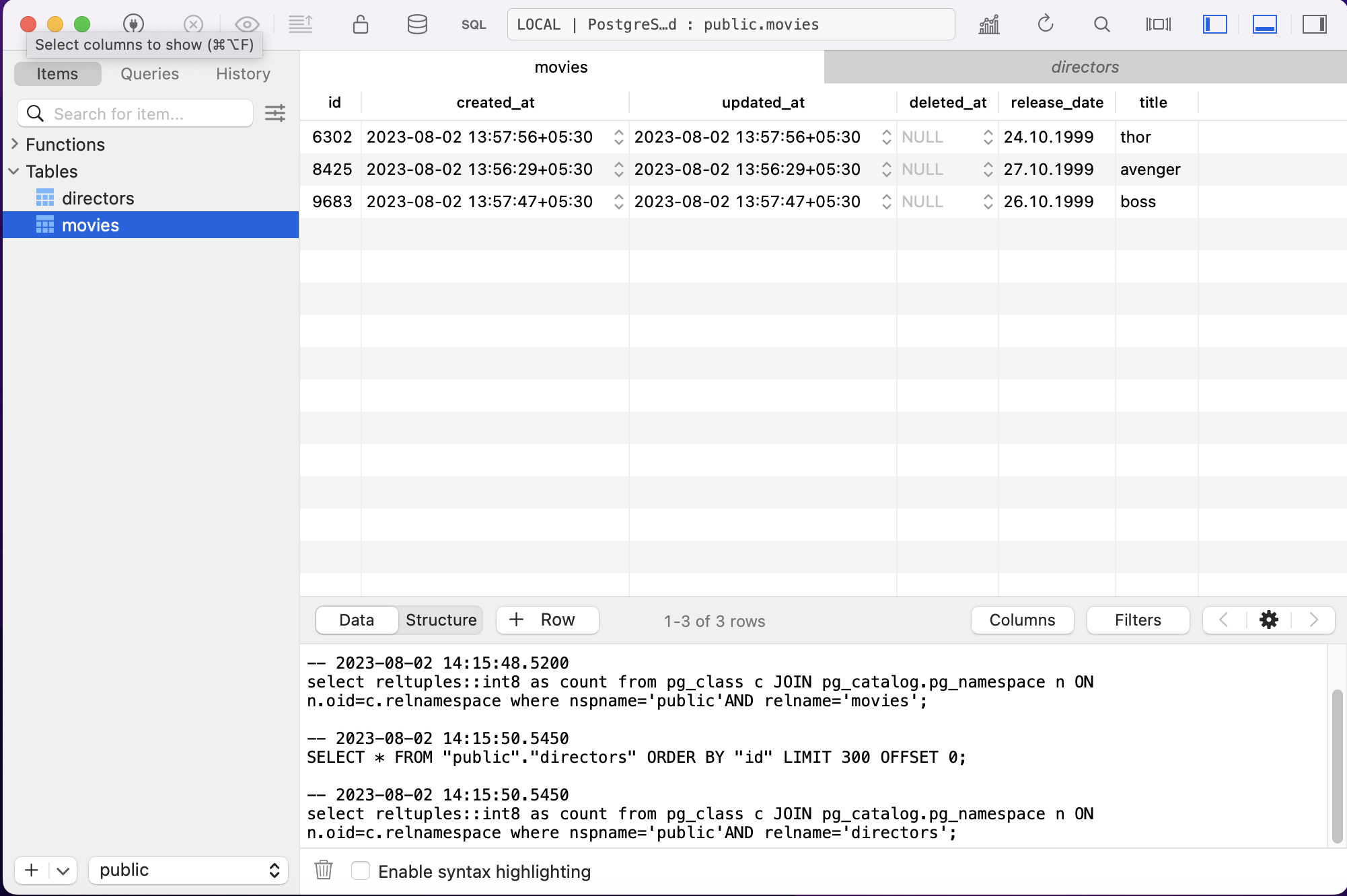Toggle the right sidebar panel
Image resolution: width=1347 pixels, height=896 pixels.
coord(1314,25)
